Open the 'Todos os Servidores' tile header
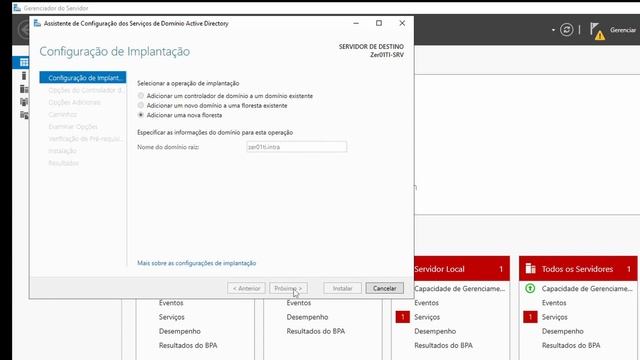Screen dimensions: 640x360 578,269
